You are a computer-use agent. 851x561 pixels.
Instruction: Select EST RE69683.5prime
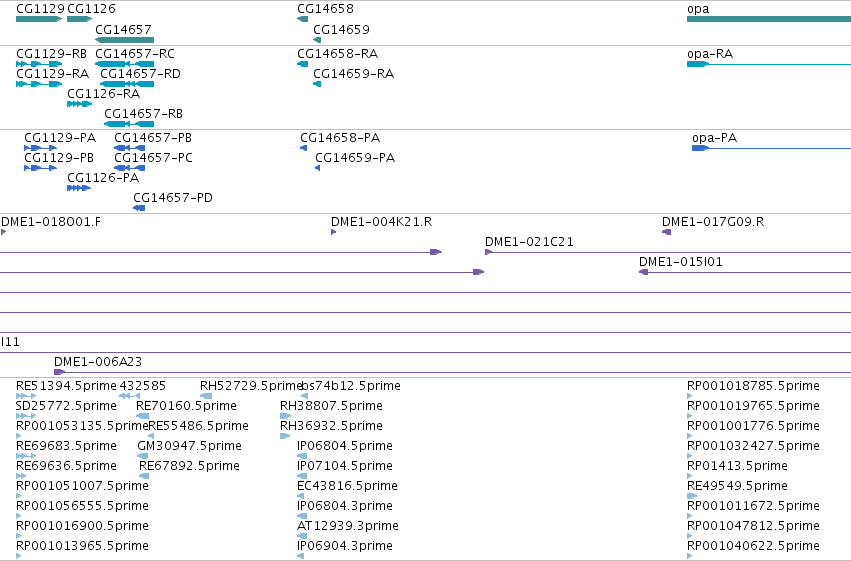(x=26, y=456)
